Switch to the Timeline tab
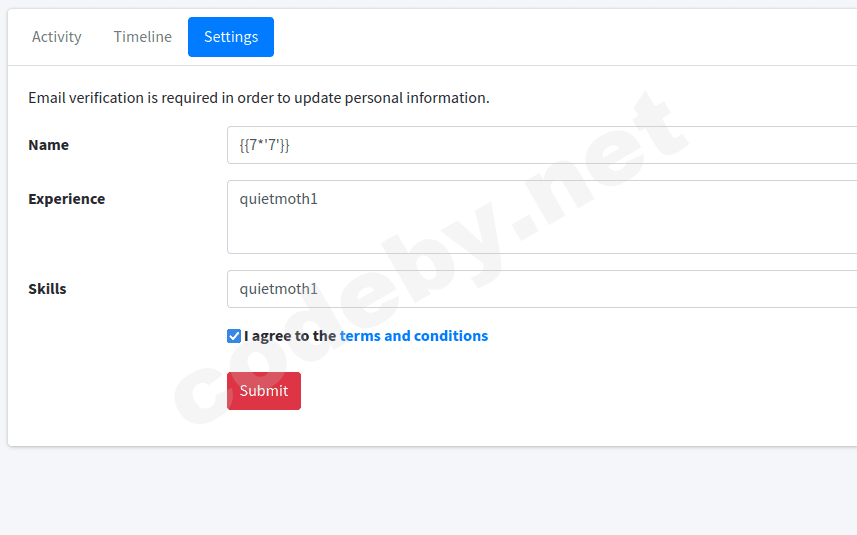 142,37
